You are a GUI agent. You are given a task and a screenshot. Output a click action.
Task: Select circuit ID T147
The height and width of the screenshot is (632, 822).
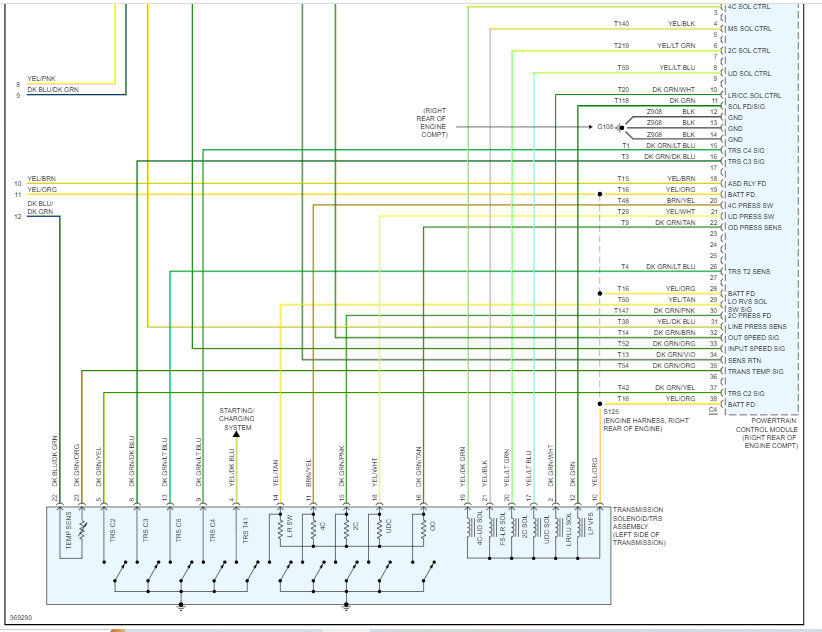click(x=621, y=311)
